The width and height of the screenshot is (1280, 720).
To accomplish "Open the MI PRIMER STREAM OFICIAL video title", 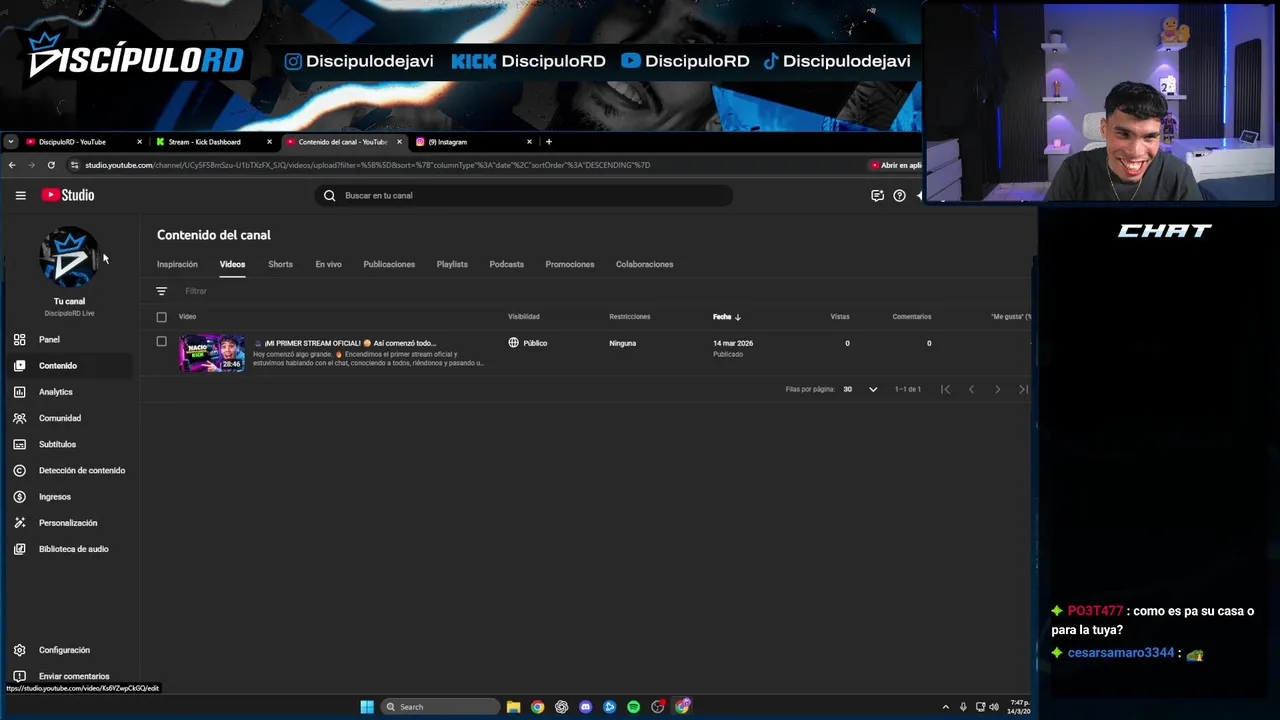I will [349, 343].
